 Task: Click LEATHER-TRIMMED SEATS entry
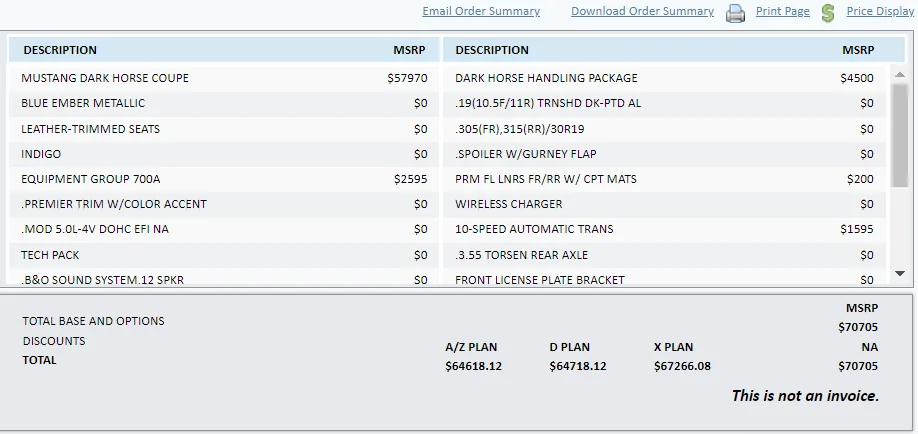pyautogui.click(x=90, y=129)
